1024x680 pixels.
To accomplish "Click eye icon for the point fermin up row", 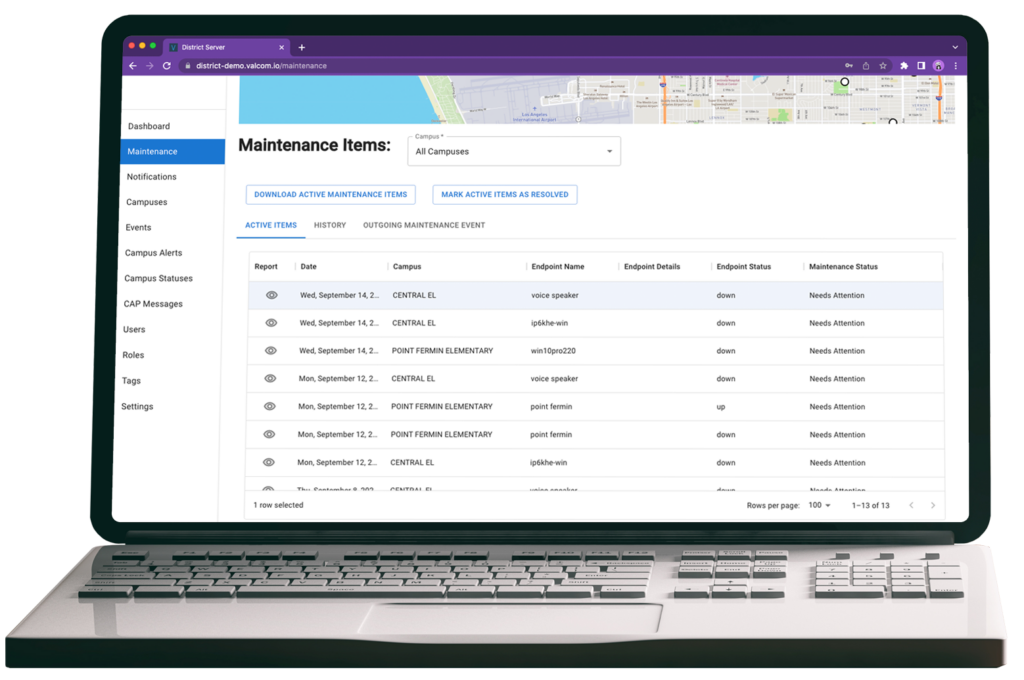I will [x=270, y=407].
